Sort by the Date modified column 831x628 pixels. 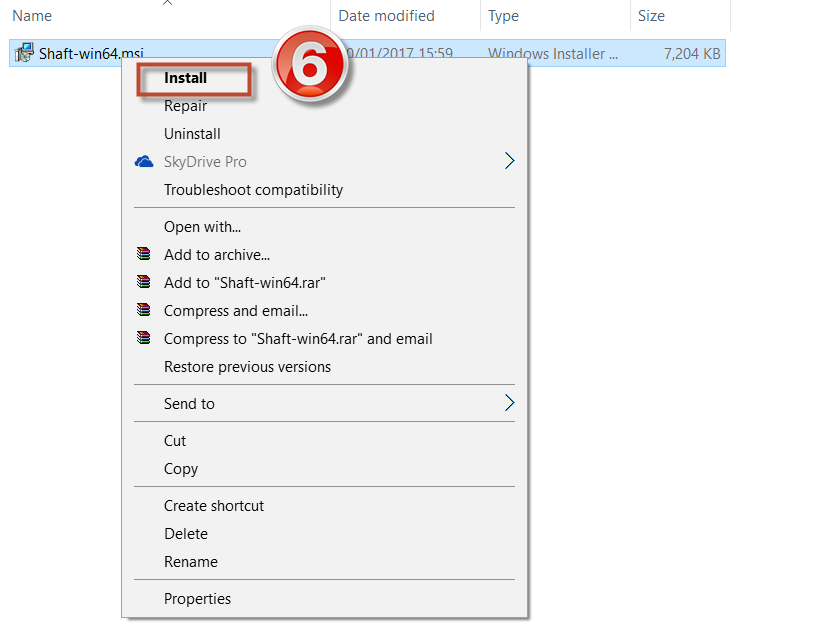[x=386, y=16]
